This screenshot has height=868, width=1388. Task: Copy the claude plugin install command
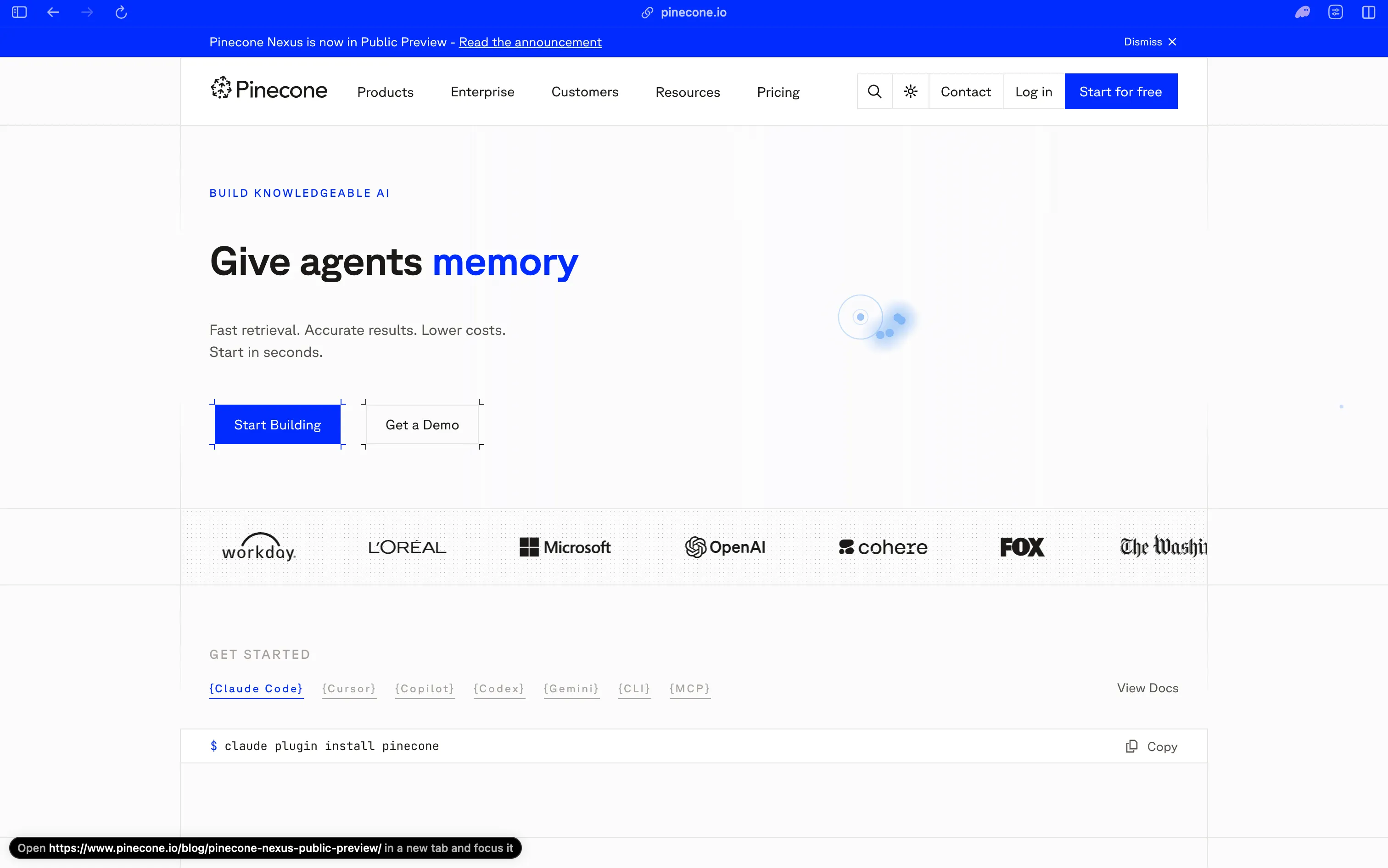pos(1152,746)
